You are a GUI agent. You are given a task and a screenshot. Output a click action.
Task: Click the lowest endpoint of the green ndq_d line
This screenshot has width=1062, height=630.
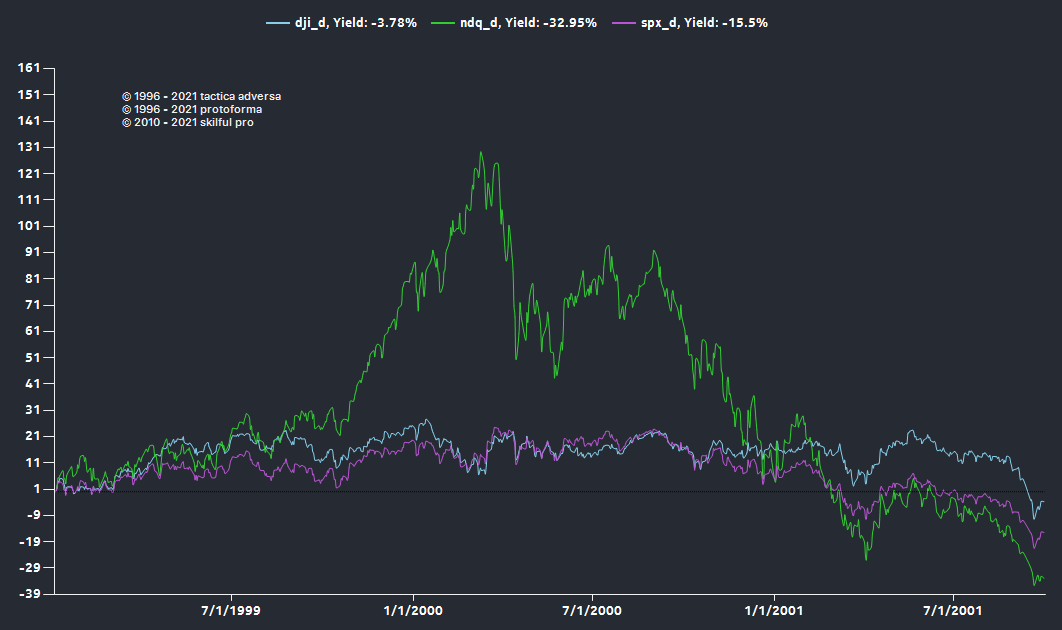point(1034,584)
